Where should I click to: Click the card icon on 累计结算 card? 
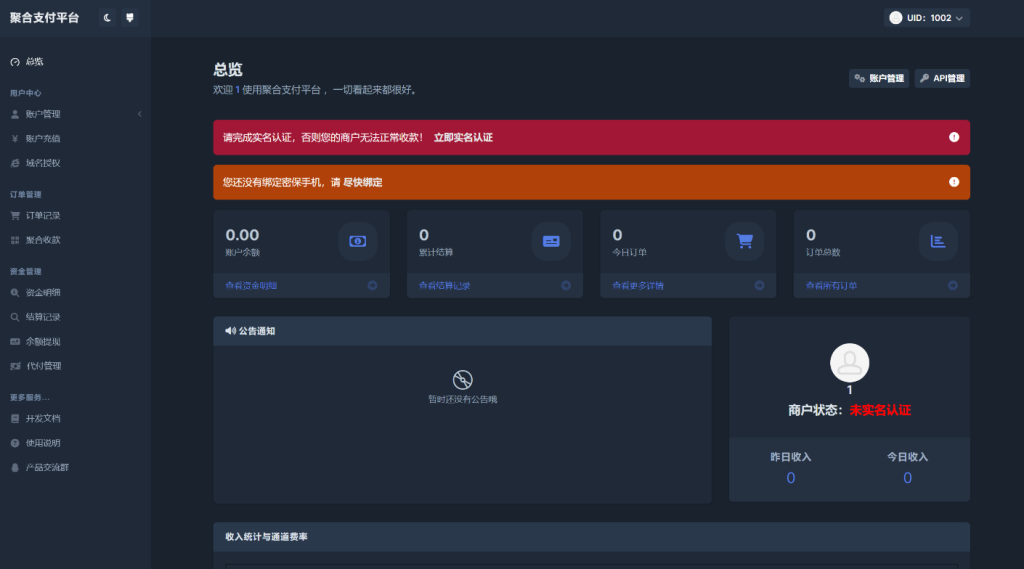coord(551,241)
